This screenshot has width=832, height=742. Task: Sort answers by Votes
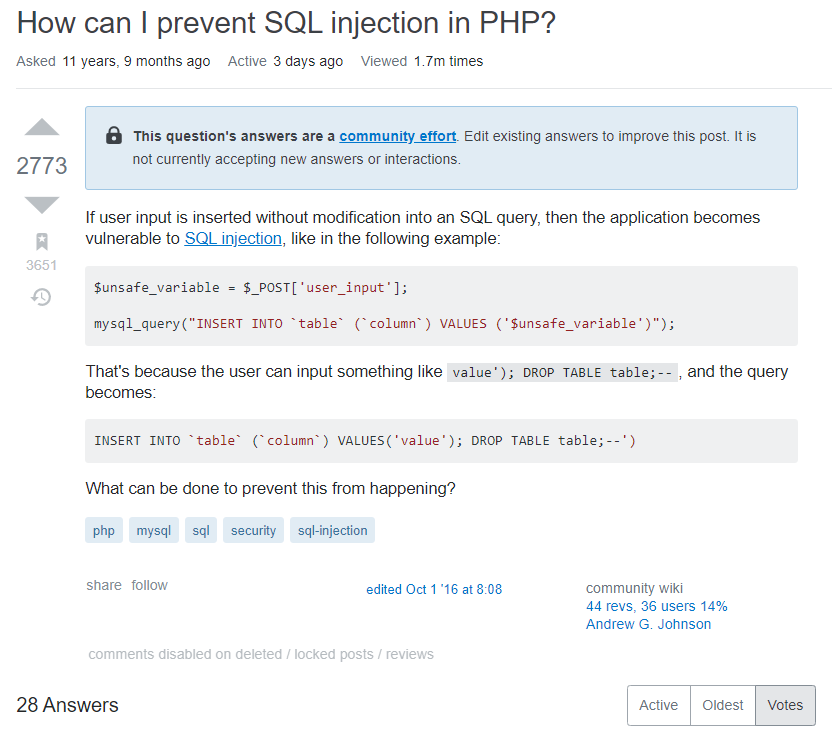click(x=785, y=705)
